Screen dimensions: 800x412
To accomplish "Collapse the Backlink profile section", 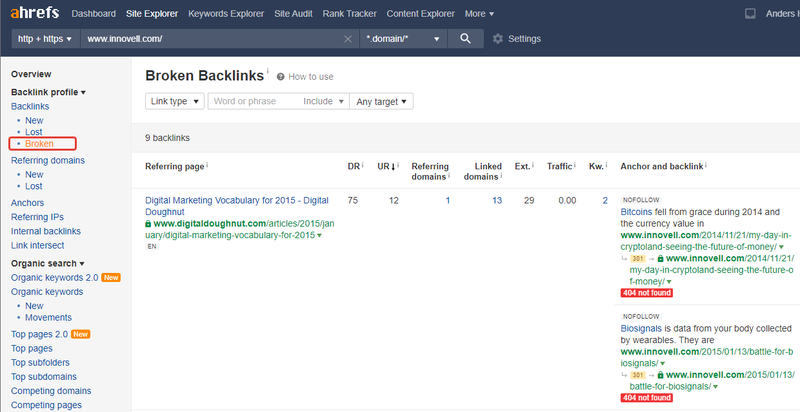I will [48, 92].
